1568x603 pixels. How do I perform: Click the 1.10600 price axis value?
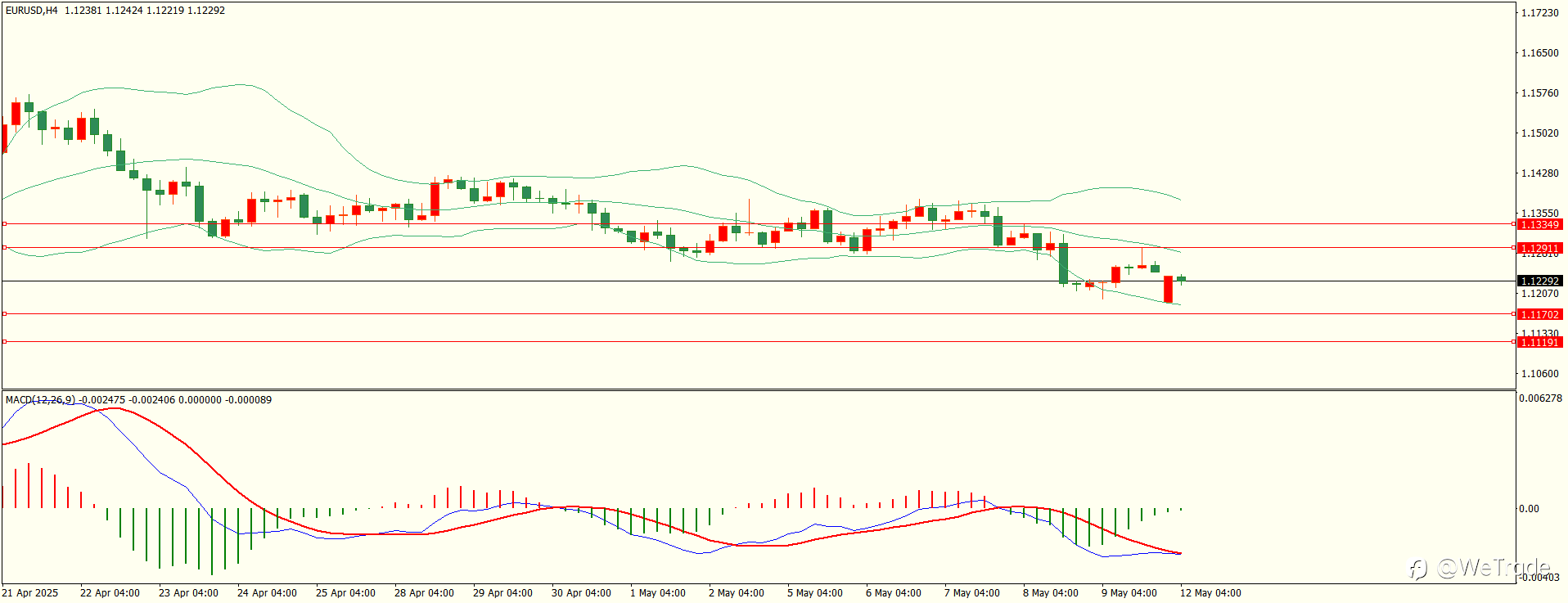click(x=1539, y=374)
